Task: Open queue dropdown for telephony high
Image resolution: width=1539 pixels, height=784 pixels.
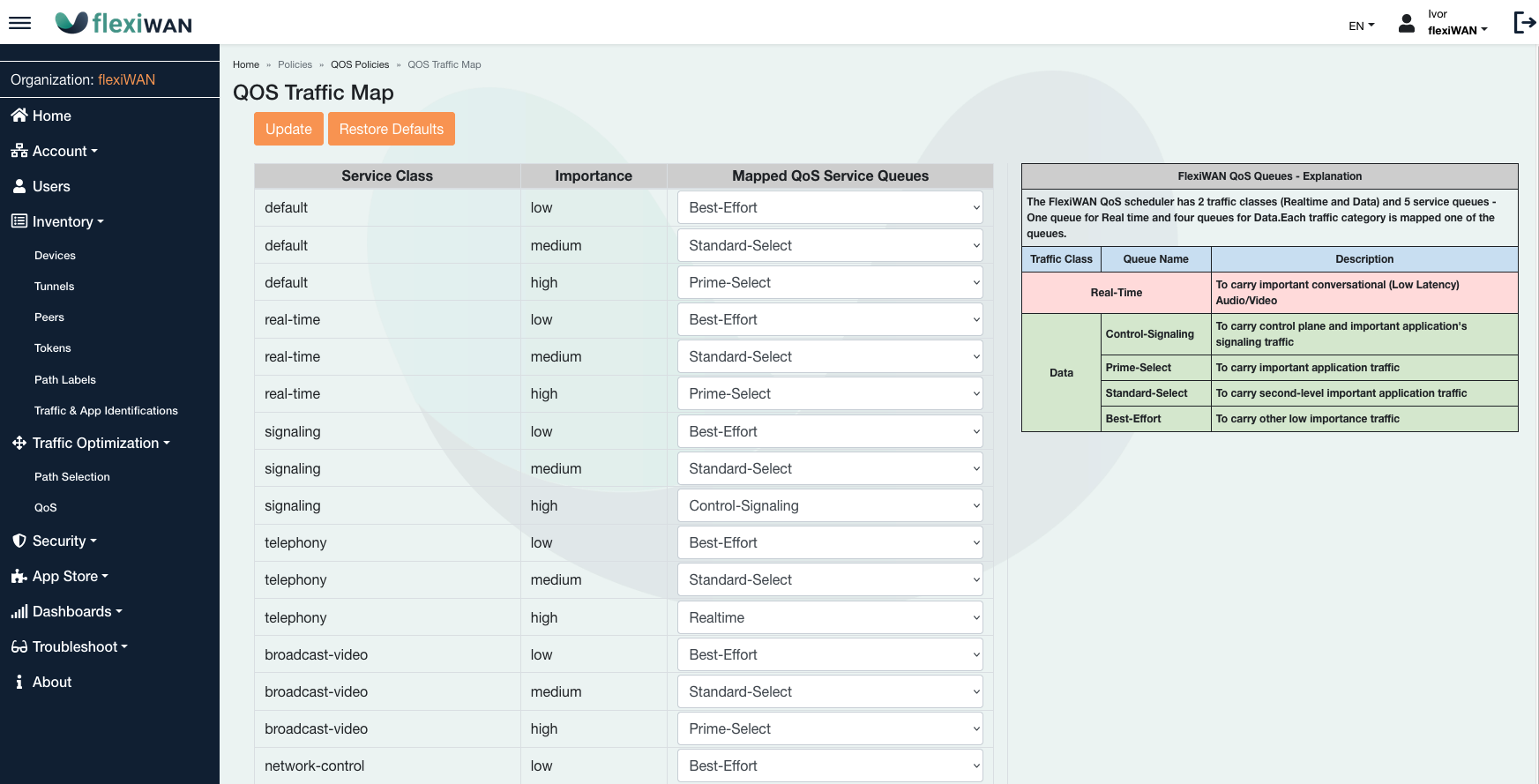Action: point(829,617)
